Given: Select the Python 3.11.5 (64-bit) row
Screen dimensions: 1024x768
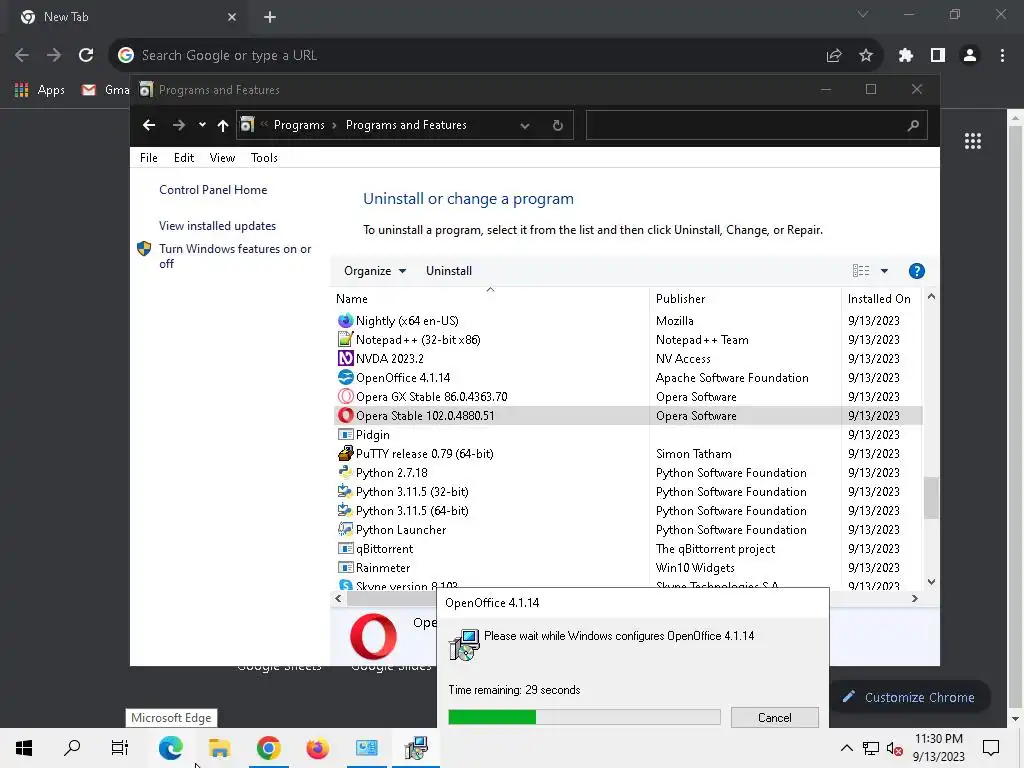Looking at the screenshot, I should click(627, 511).
